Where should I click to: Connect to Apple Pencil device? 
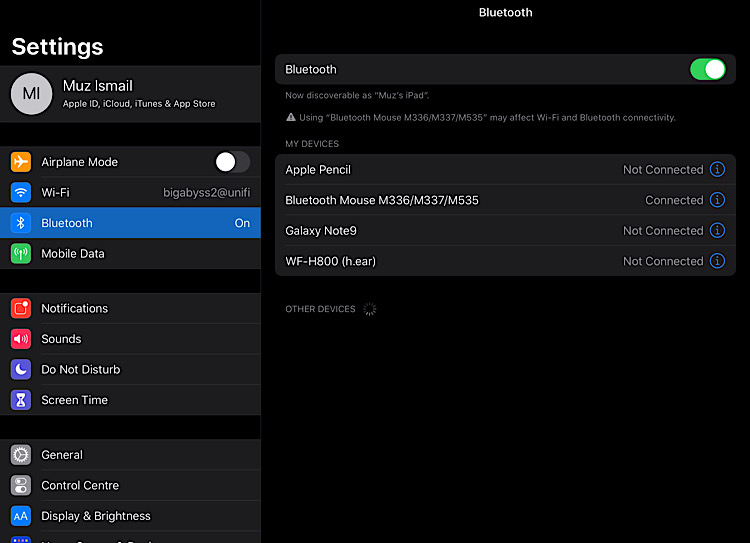coord(505,169)
